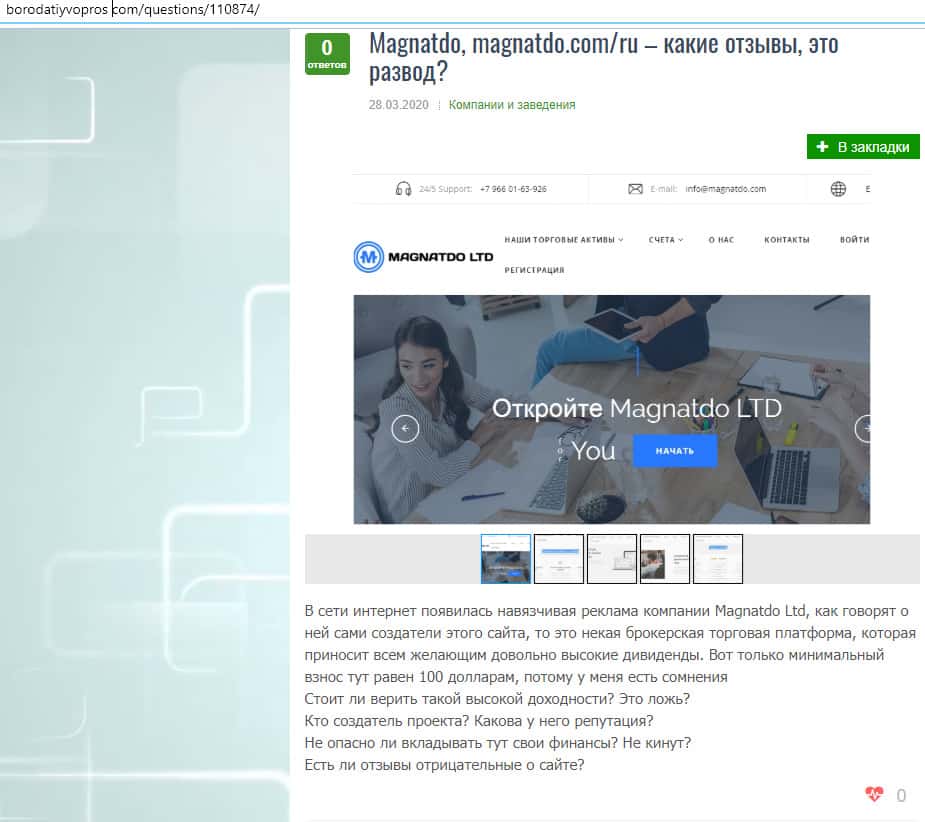Click the next slide arrow on banner
Image resolution: width=925 pixels, height=822 pixels.
[863, 428]
